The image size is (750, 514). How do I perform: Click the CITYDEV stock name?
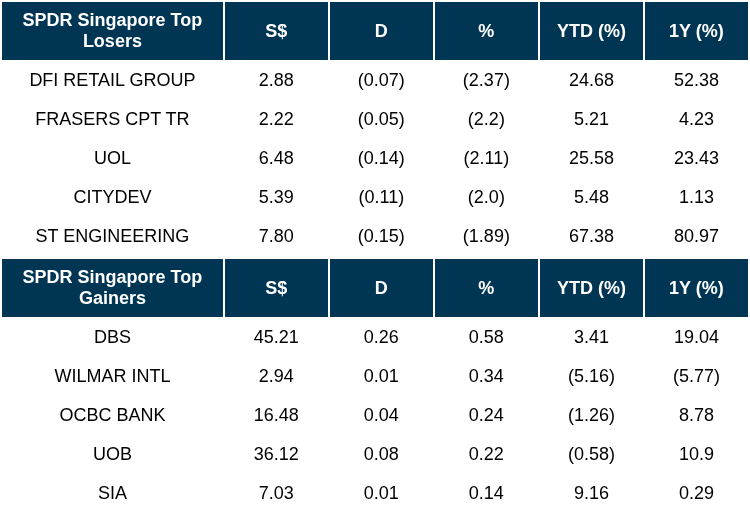point(112,197)
